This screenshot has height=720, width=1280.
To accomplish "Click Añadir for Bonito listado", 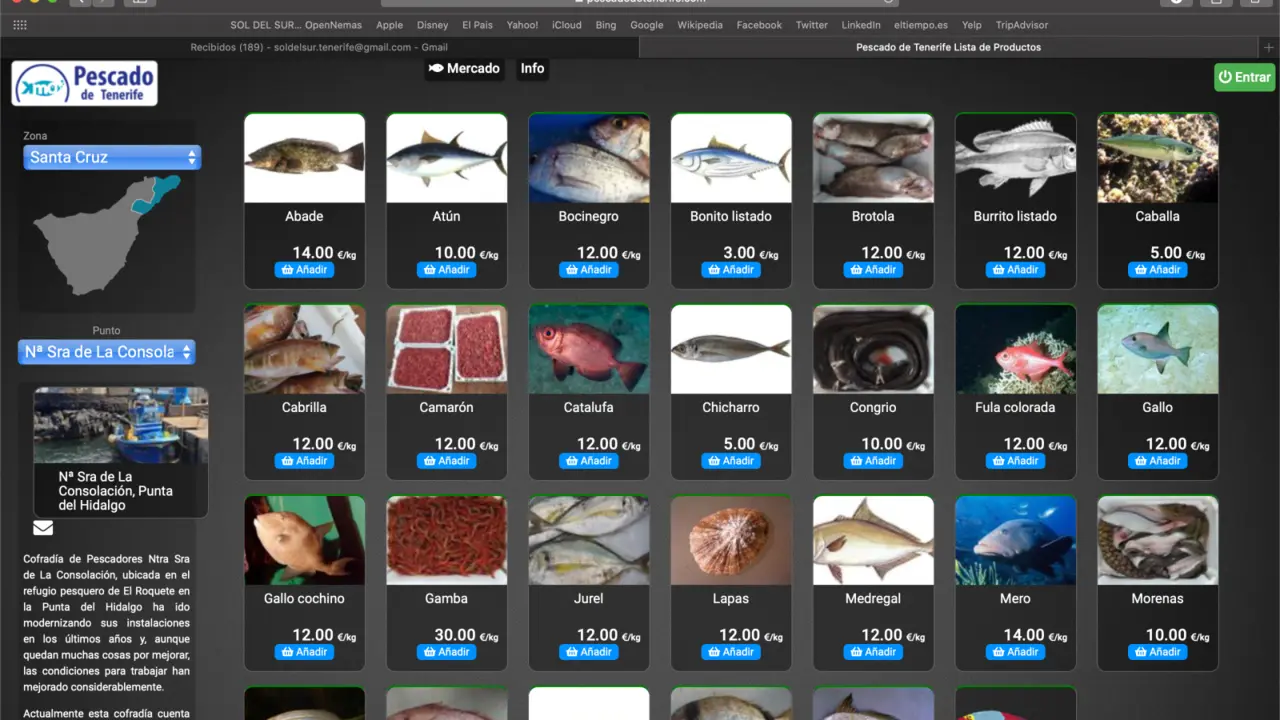I will pyautogui.click(x=731, y=270).
